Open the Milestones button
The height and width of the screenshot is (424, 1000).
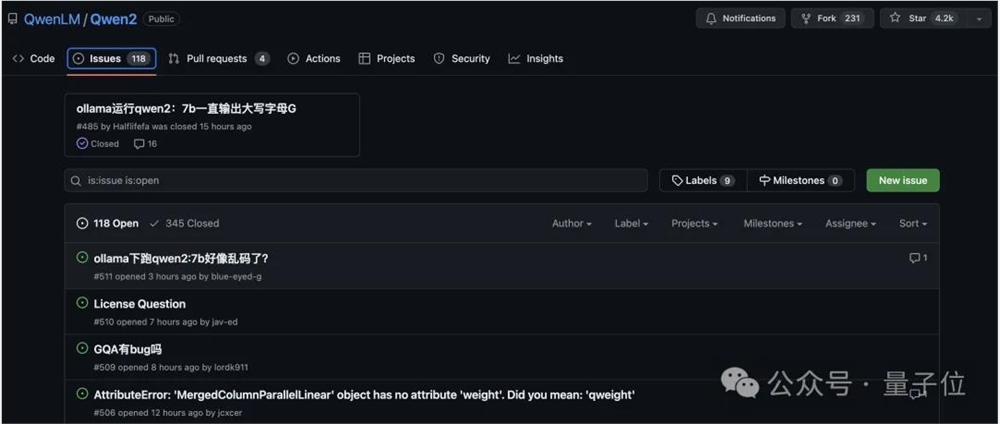click(x=800, y=180)
